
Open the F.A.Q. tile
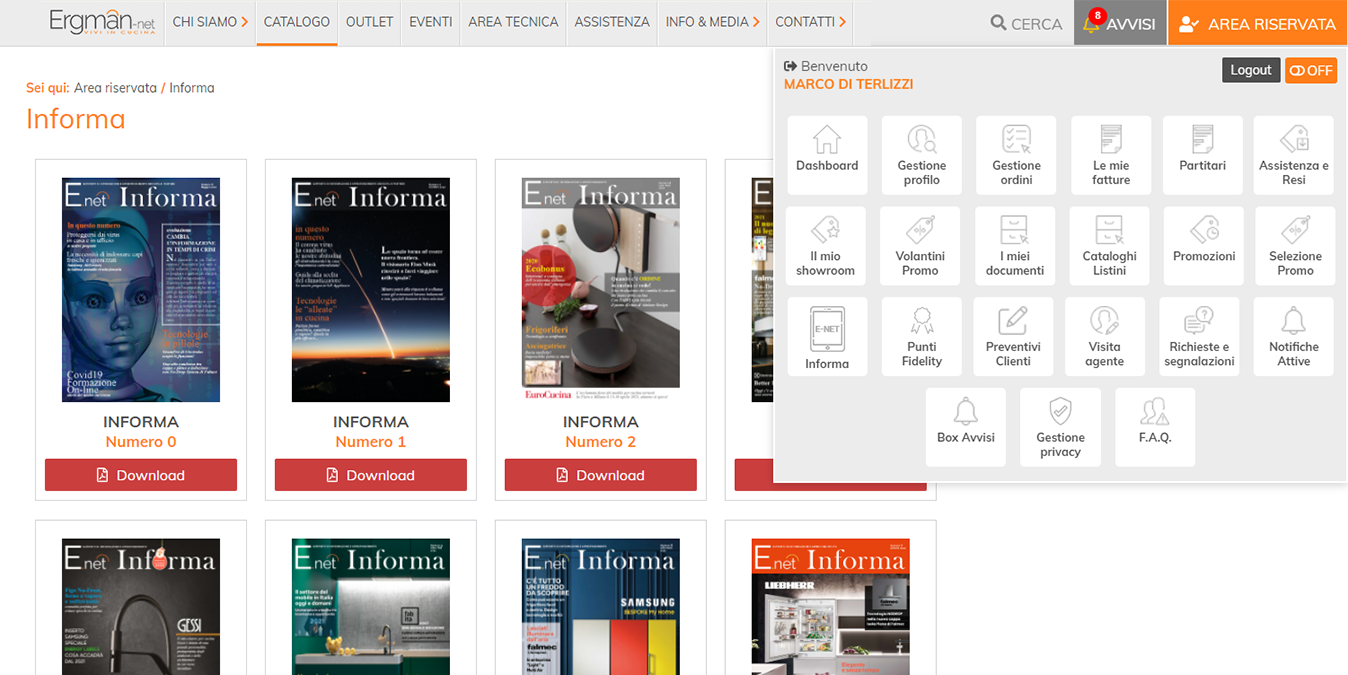1155,427
